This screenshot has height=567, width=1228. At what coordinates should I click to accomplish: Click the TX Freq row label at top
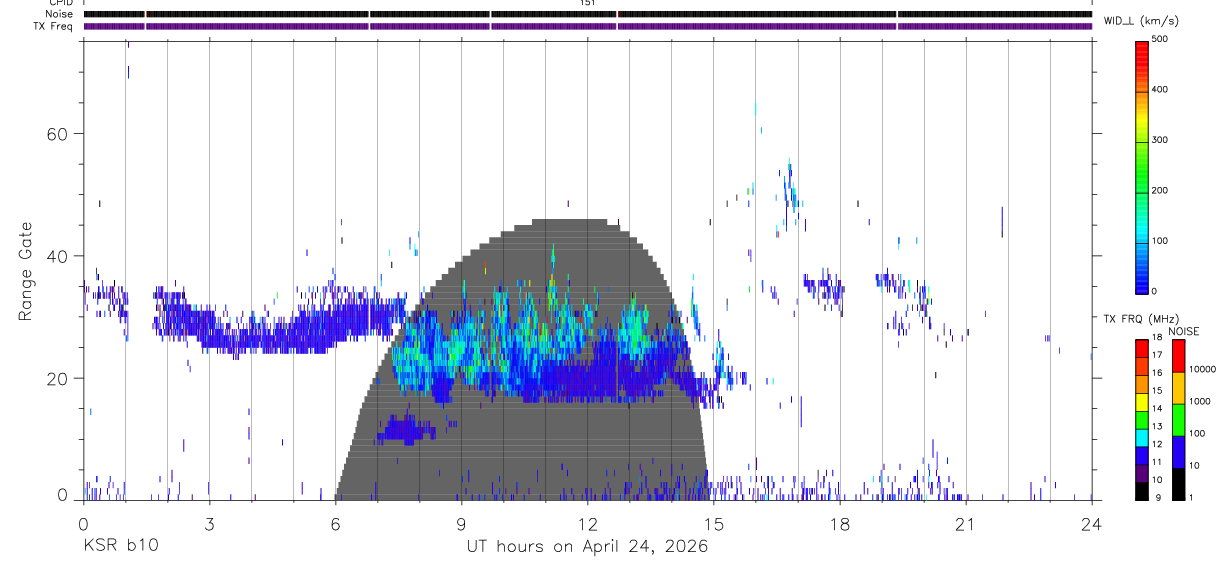(54, 26)
